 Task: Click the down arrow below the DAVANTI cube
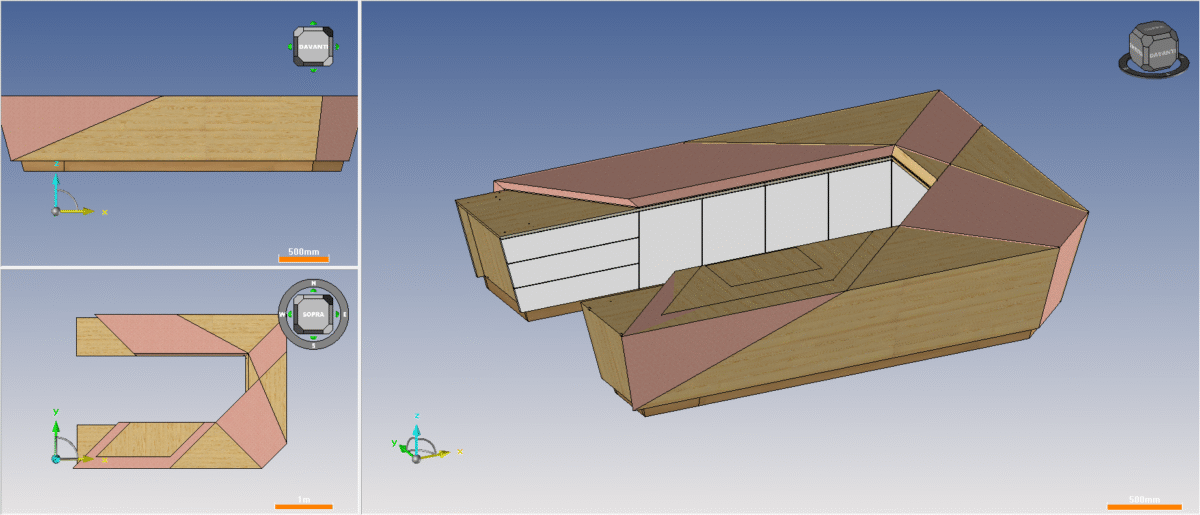[313, 69]
